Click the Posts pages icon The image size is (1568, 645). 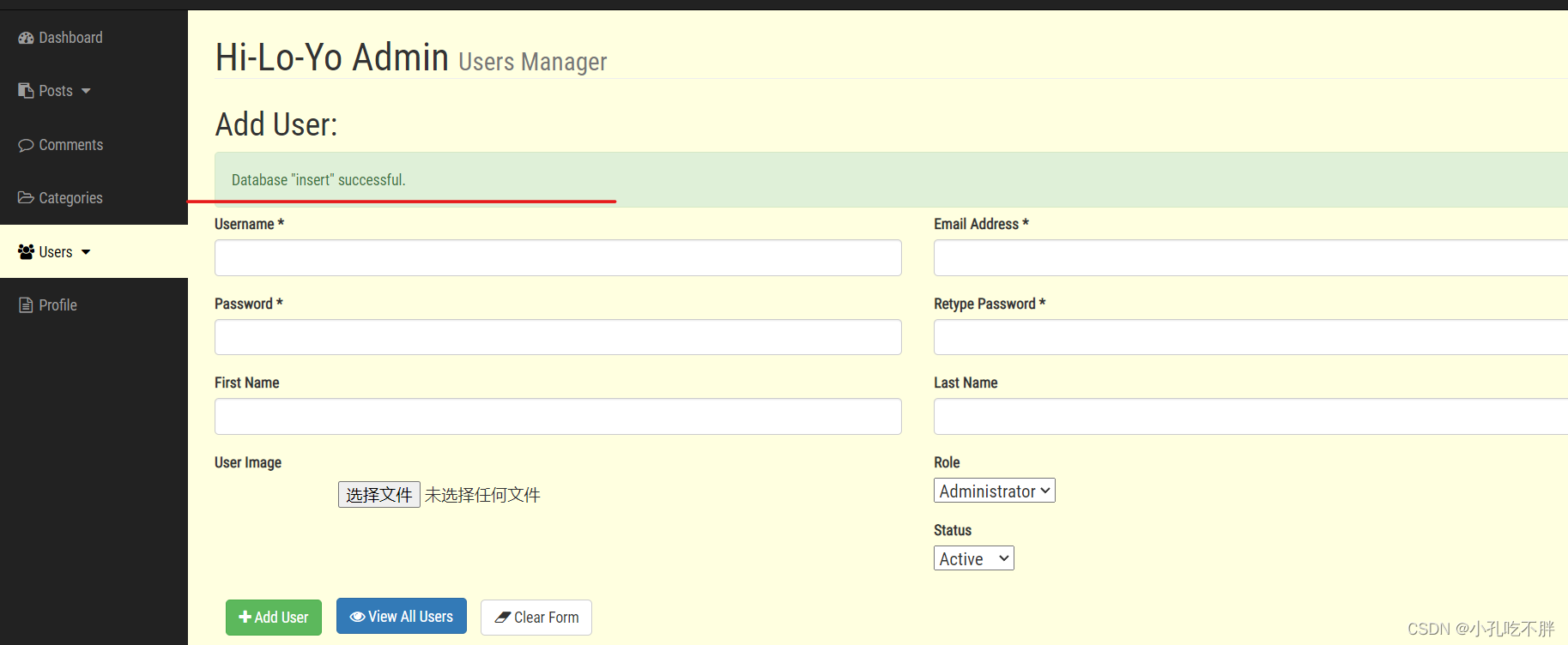click(x=26, y=91)
